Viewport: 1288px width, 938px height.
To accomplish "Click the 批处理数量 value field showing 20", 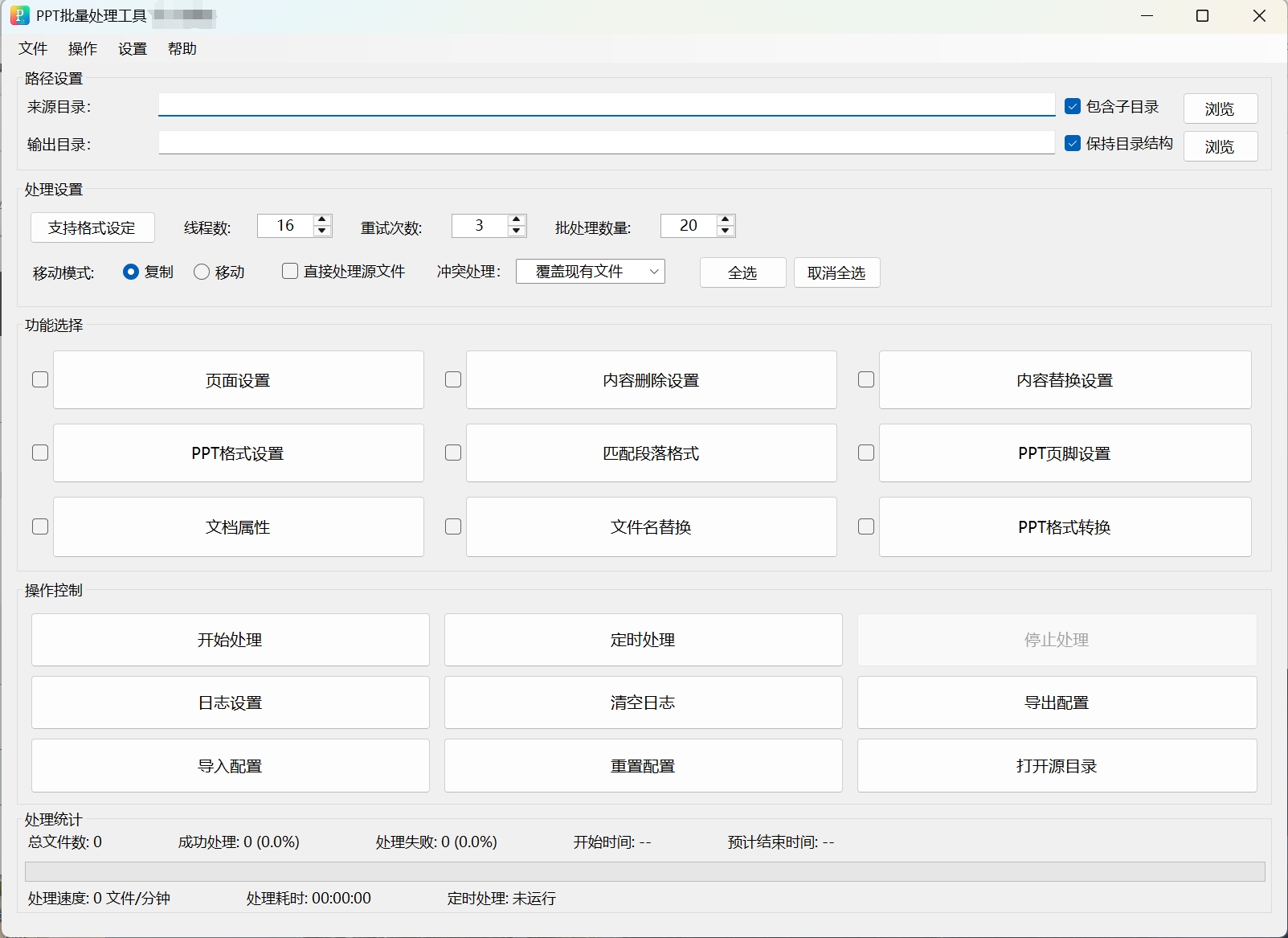I will click(x=688, y=226).
